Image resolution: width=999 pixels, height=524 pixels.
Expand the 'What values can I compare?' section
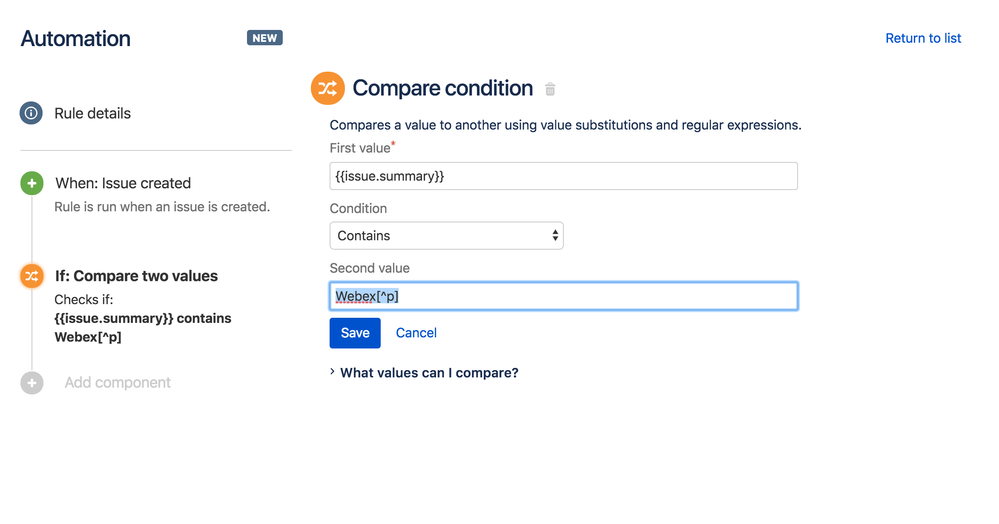coord(428,373)
